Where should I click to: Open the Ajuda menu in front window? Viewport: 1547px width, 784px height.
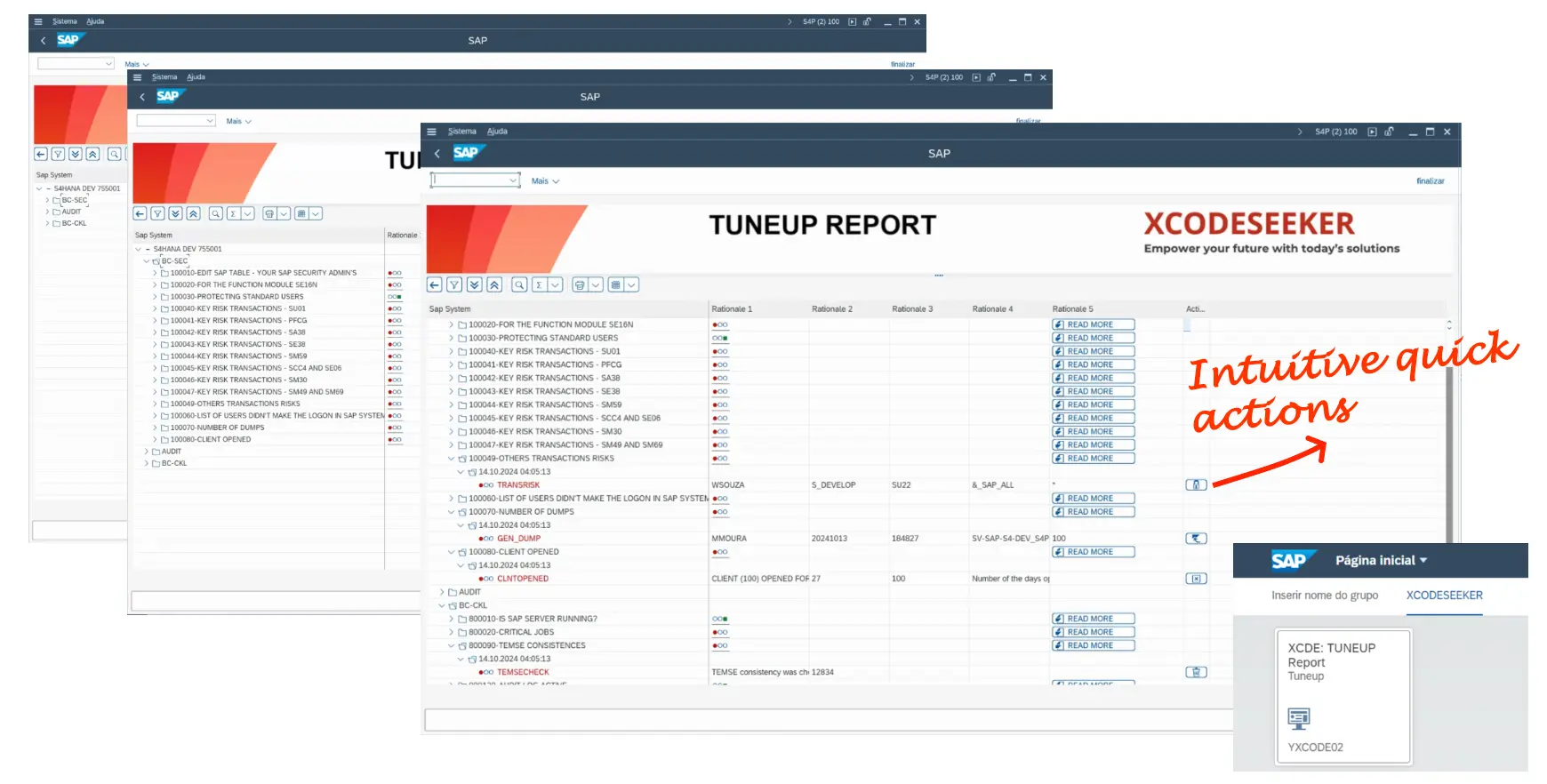pos(497,132)
